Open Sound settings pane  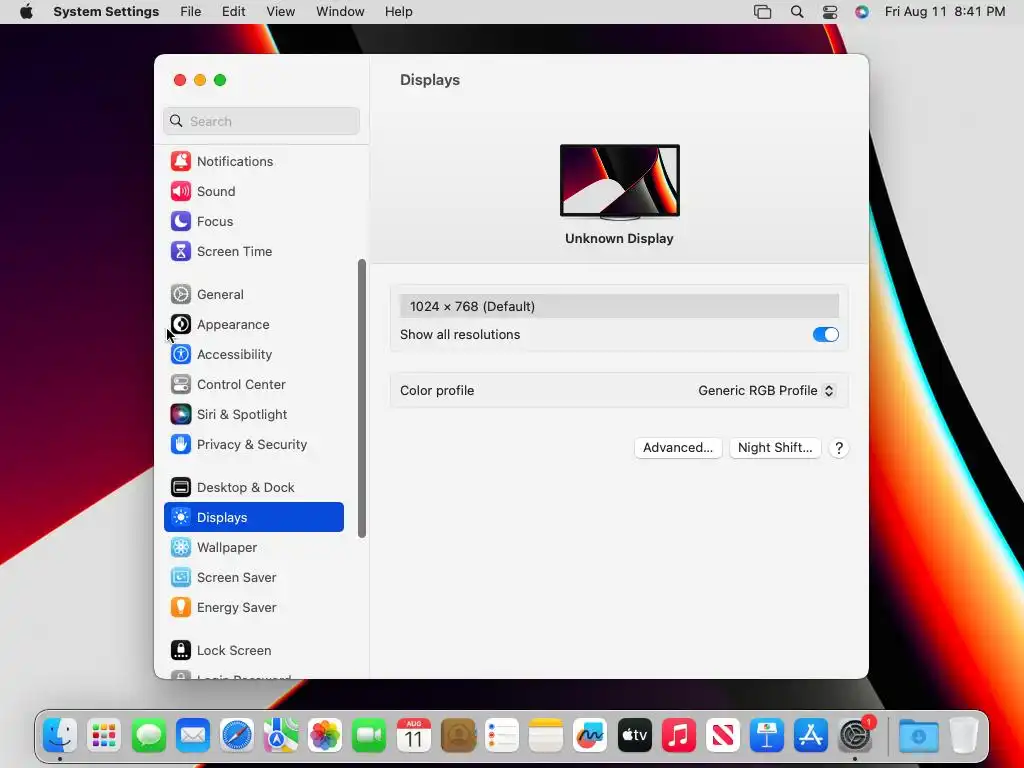point(253,191)
